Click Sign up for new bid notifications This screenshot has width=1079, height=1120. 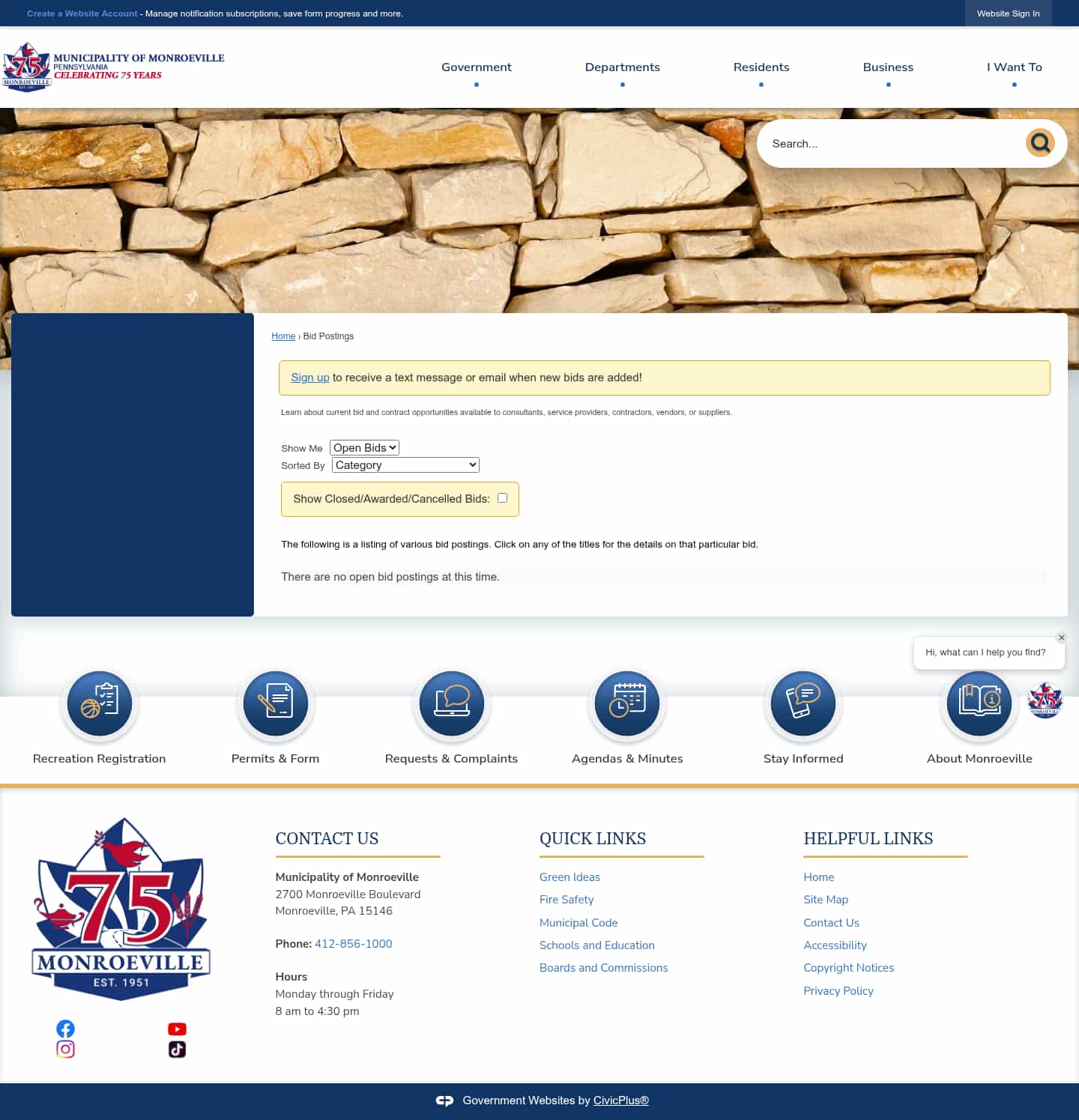(x=309, y=378)
